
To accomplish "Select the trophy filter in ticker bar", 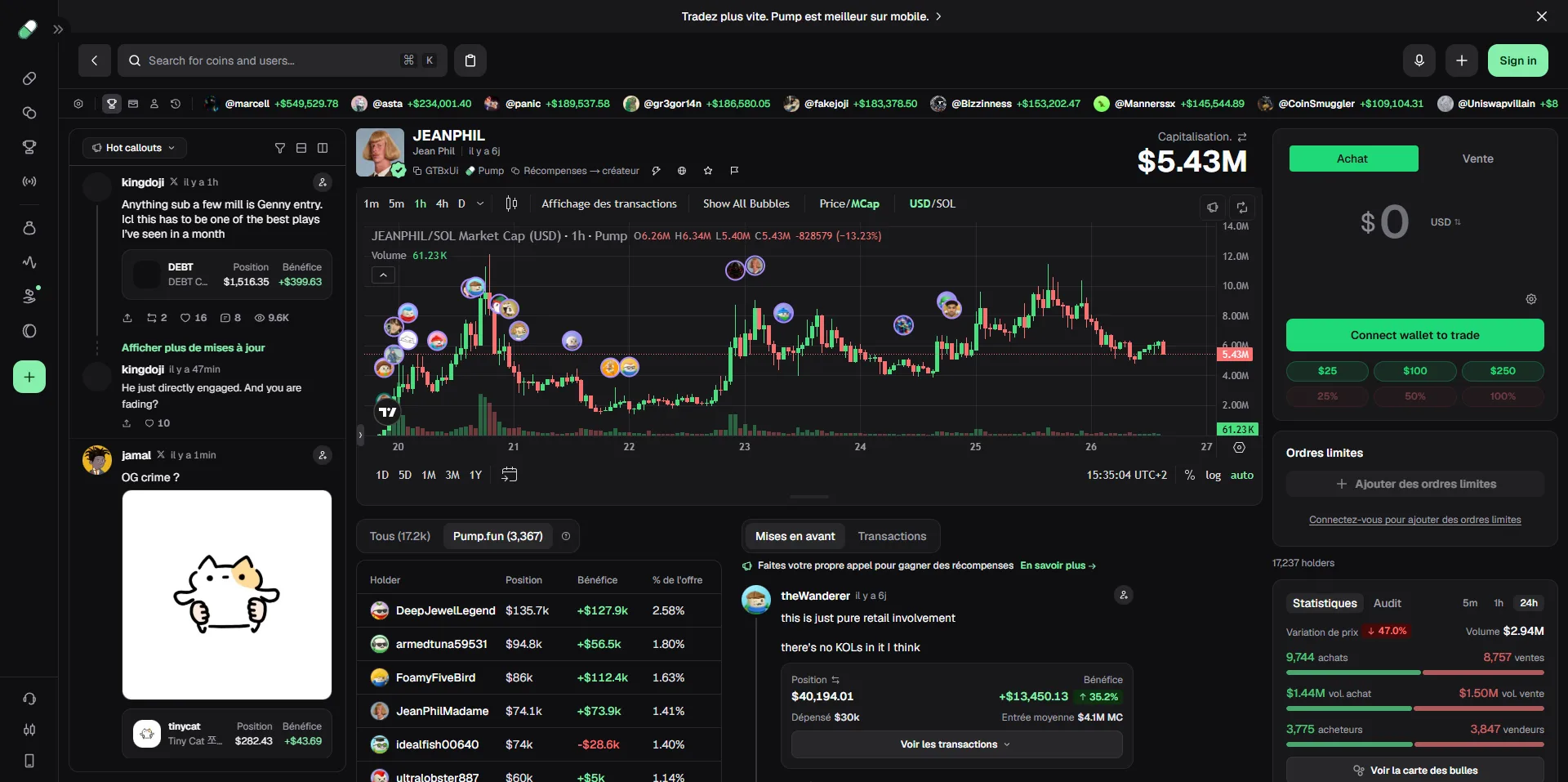I will click(x=112, y=104).
